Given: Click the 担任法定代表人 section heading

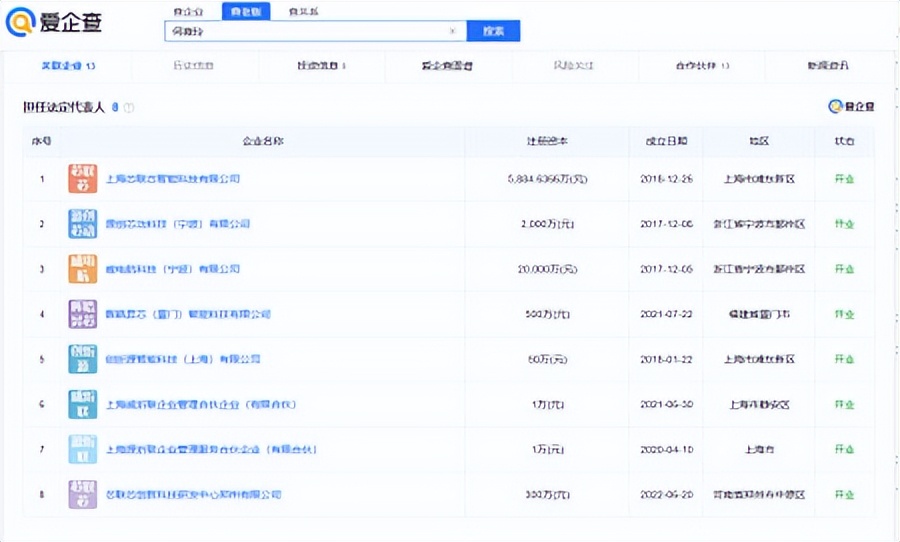Looking at the screenshot, I should [x=64, y=107].
